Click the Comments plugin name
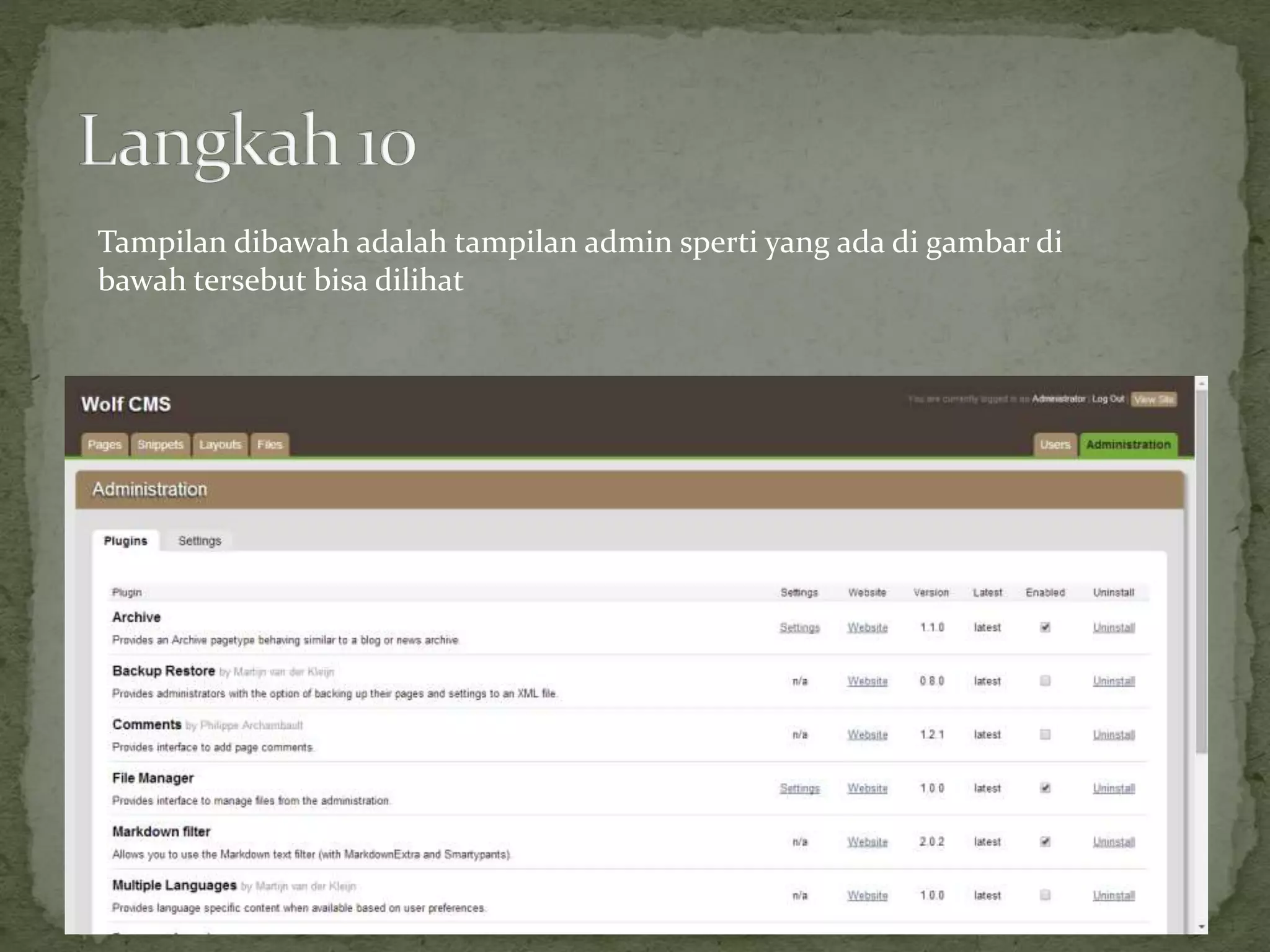 (147, 724)
